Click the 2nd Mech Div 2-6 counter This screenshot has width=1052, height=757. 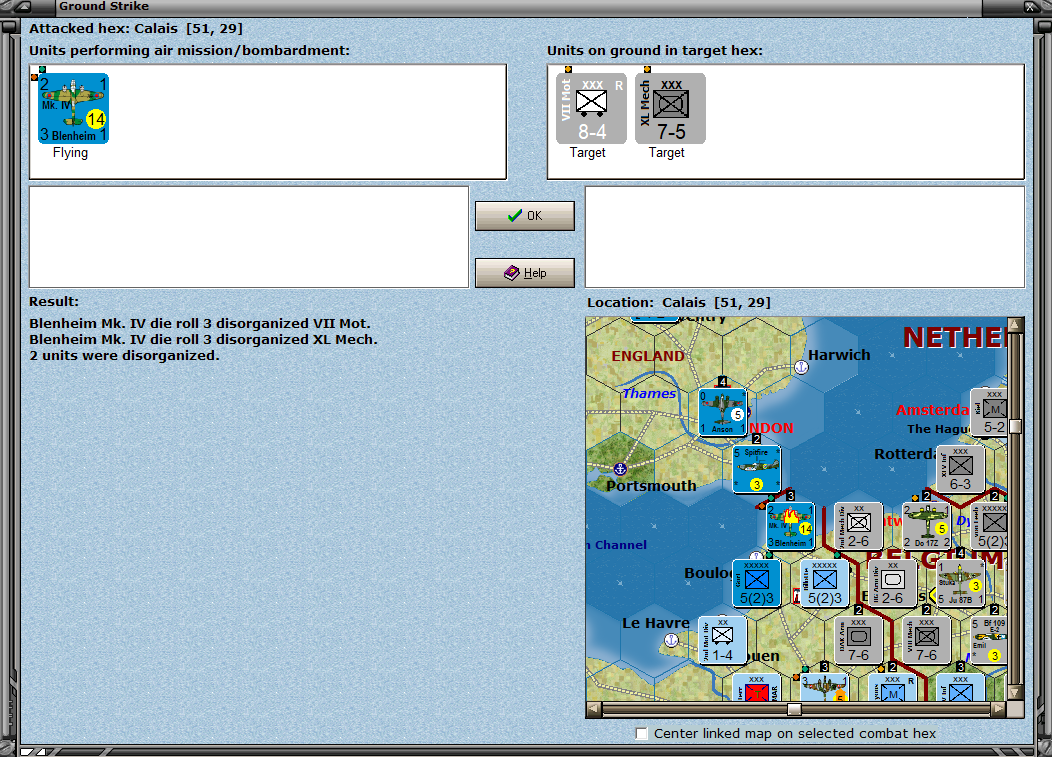pos(858,526)
